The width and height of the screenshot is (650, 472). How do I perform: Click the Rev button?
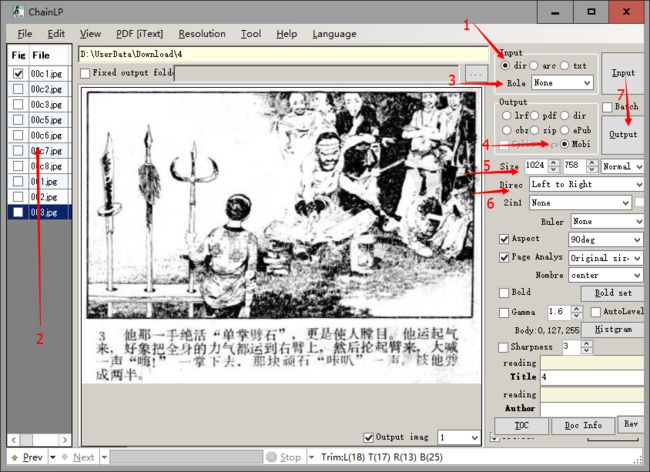[x=631, y=424]
